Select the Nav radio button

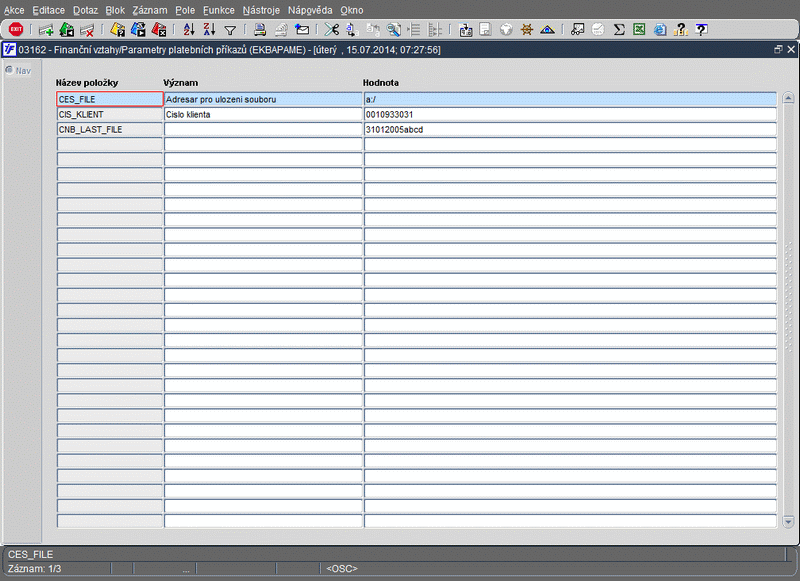tap(9, 70)
